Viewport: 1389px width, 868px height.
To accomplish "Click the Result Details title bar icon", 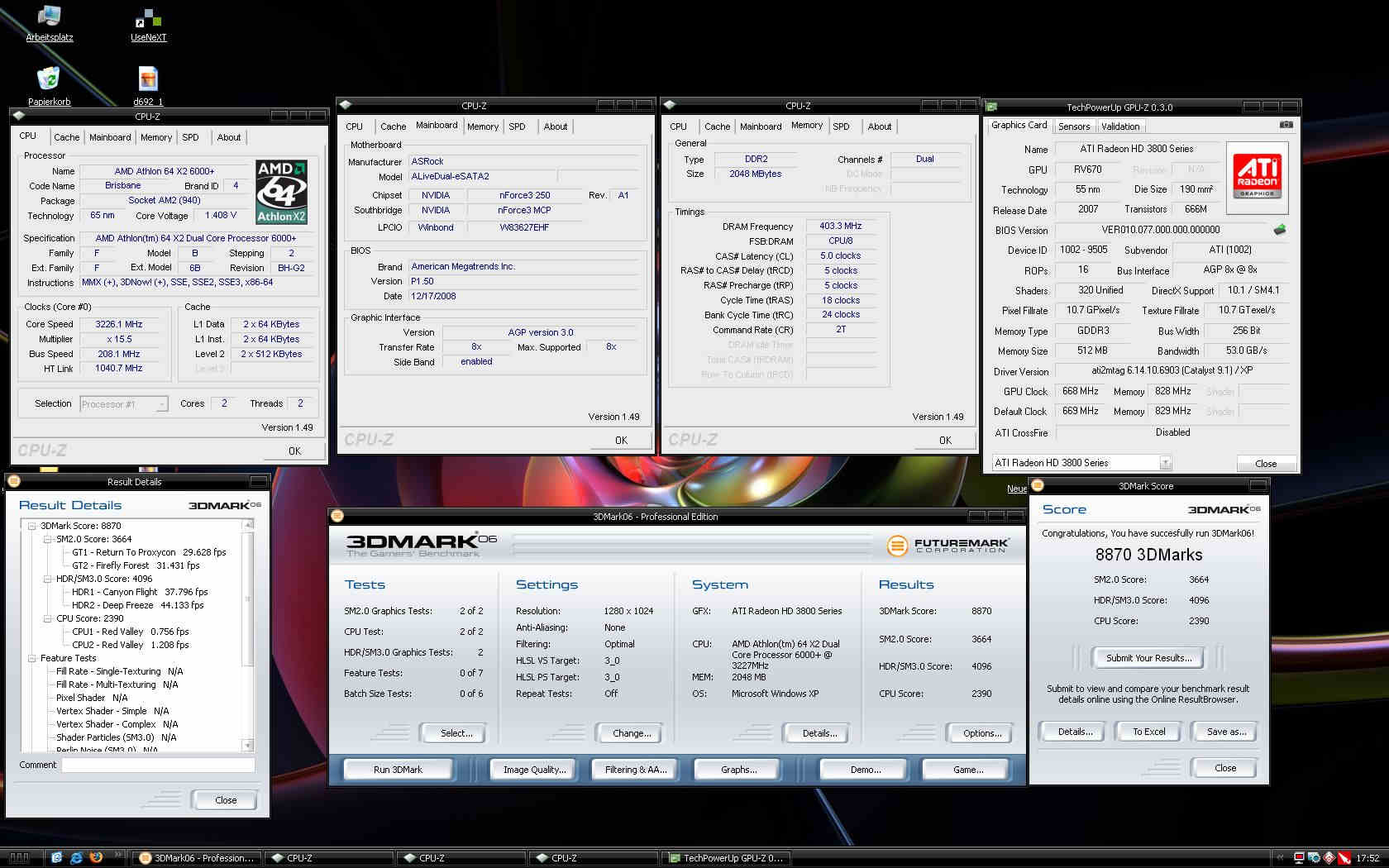I will click(13, 481).
